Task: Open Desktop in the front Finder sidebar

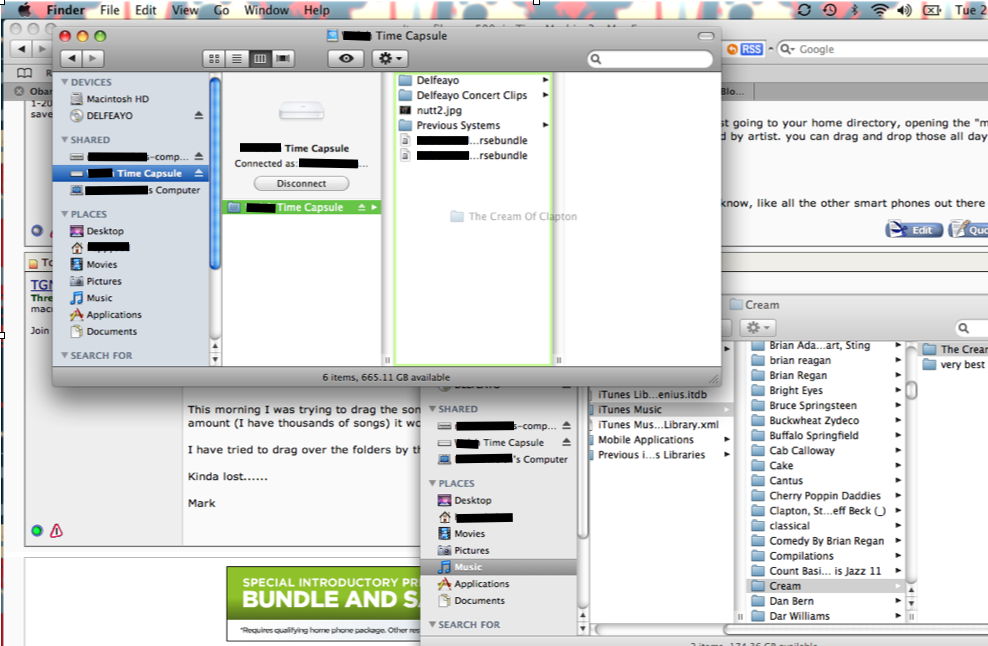Action: pos(105,231)
